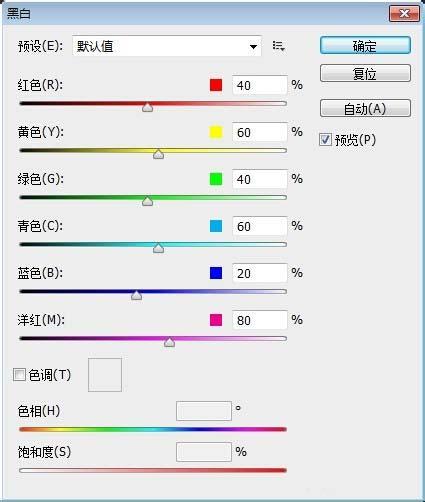This screenshot has width=425, height=502.
Task: Click the yellow color swatch
Action: [216, 132]
